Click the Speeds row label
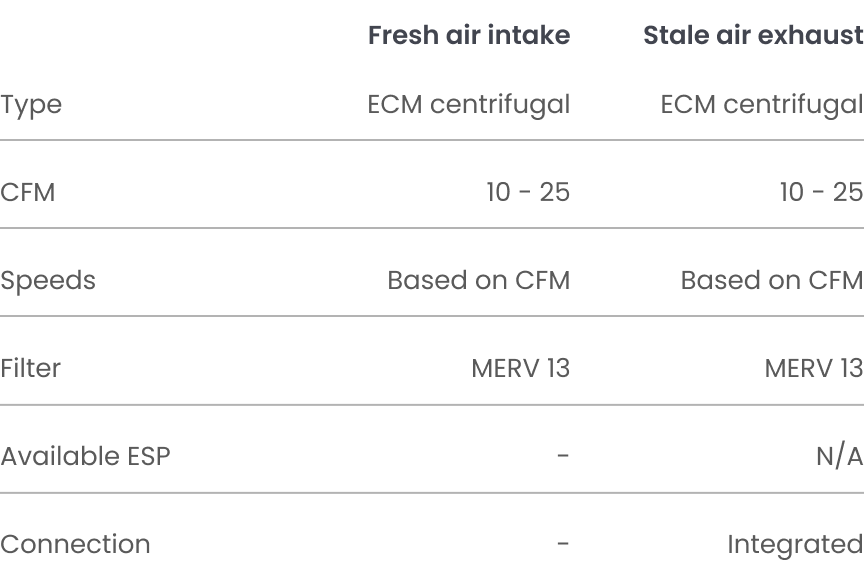 pyautogui.click(x=48, y=281)
